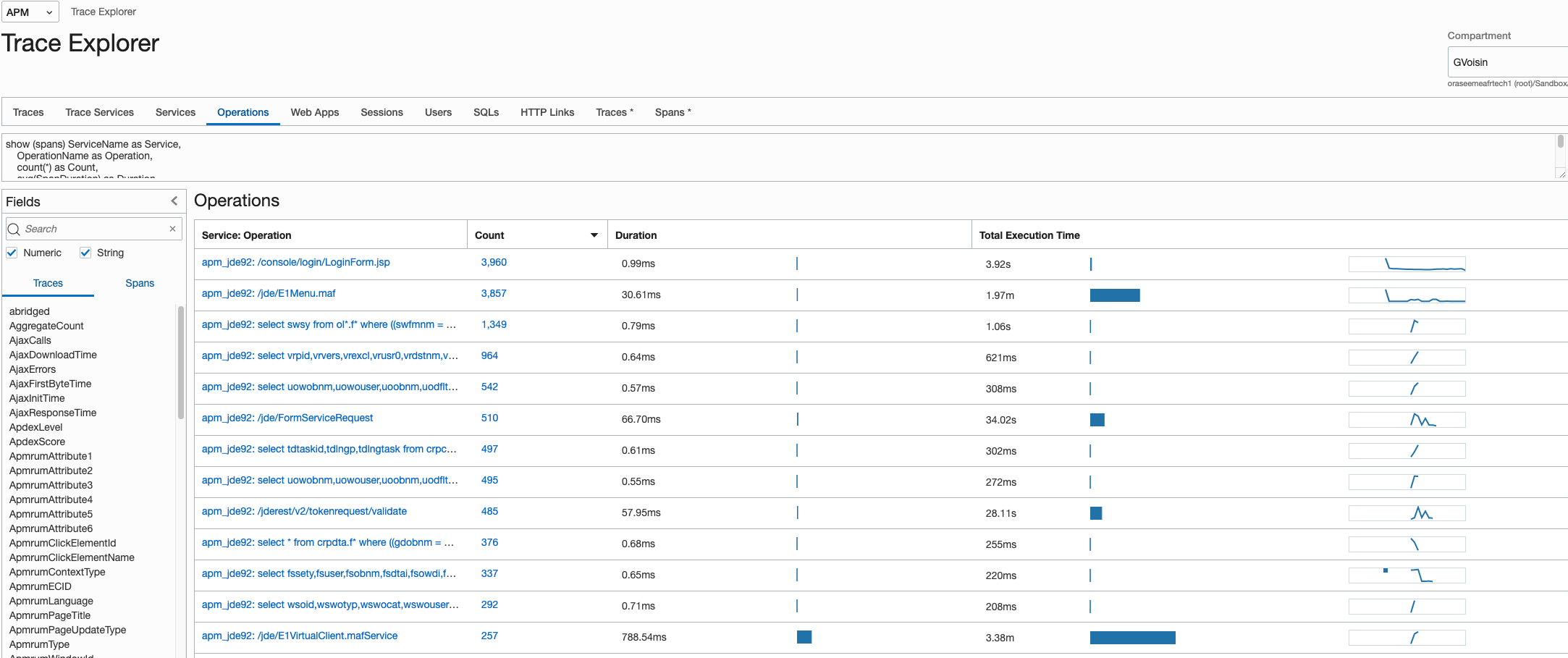
Task: Open the select swsy from ol*.f* operation
Action: (329, 324)
